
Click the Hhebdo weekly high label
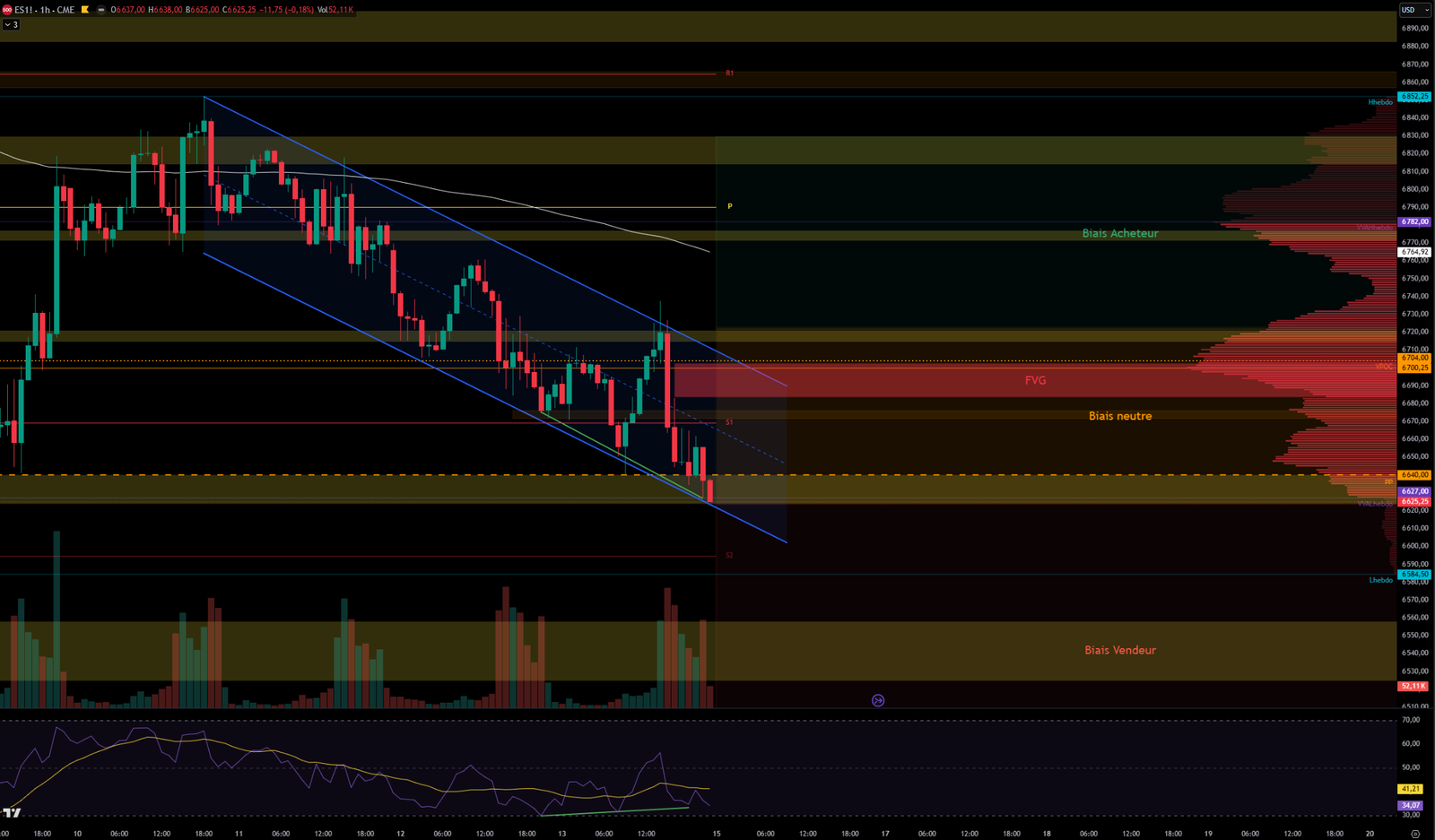pos(1380,102)
